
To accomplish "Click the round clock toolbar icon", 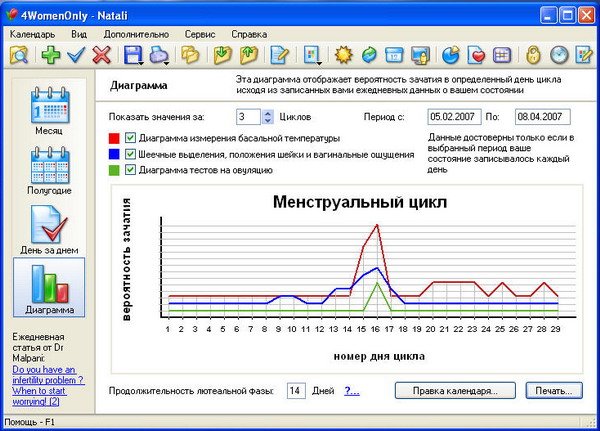I will point(559,55).
